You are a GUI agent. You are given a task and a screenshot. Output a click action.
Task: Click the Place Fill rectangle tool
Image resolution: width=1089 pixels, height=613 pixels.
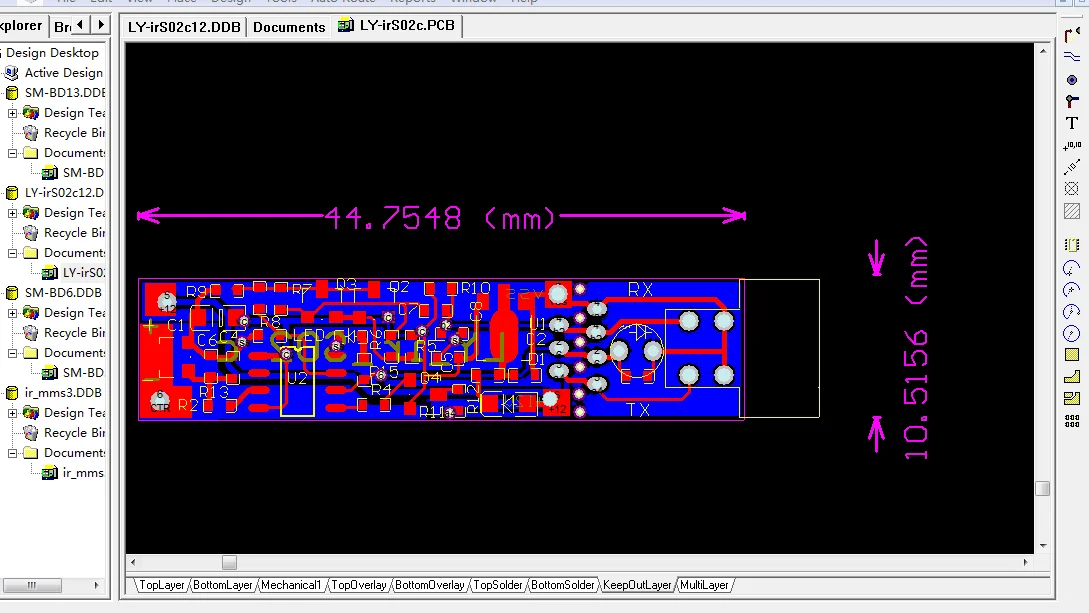click(1072, 355)
